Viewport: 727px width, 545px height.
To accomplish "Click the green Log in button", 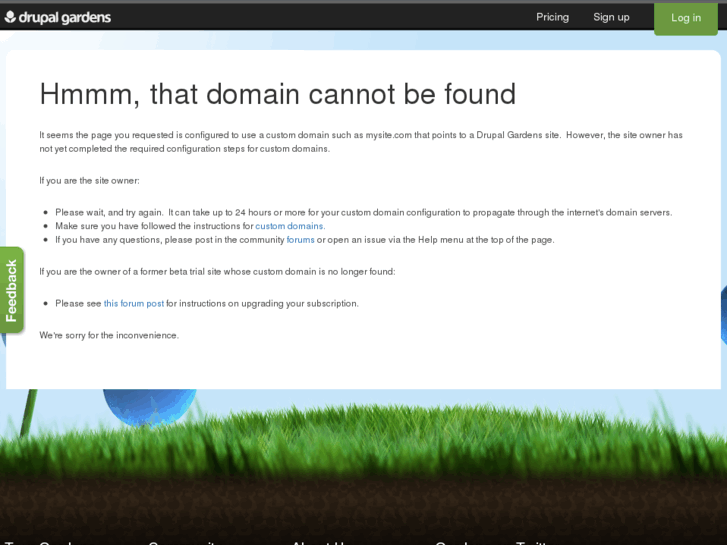I will click(x=686, y=18).
